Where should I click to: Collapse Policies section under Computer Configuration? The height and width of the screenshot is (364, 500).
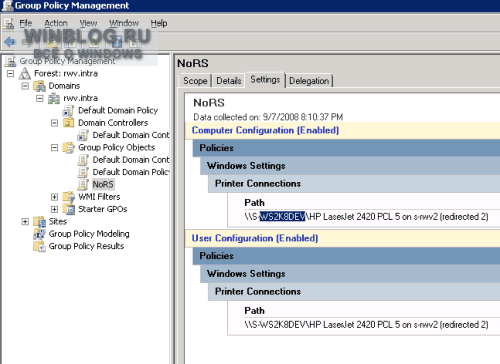click(346, 148)
